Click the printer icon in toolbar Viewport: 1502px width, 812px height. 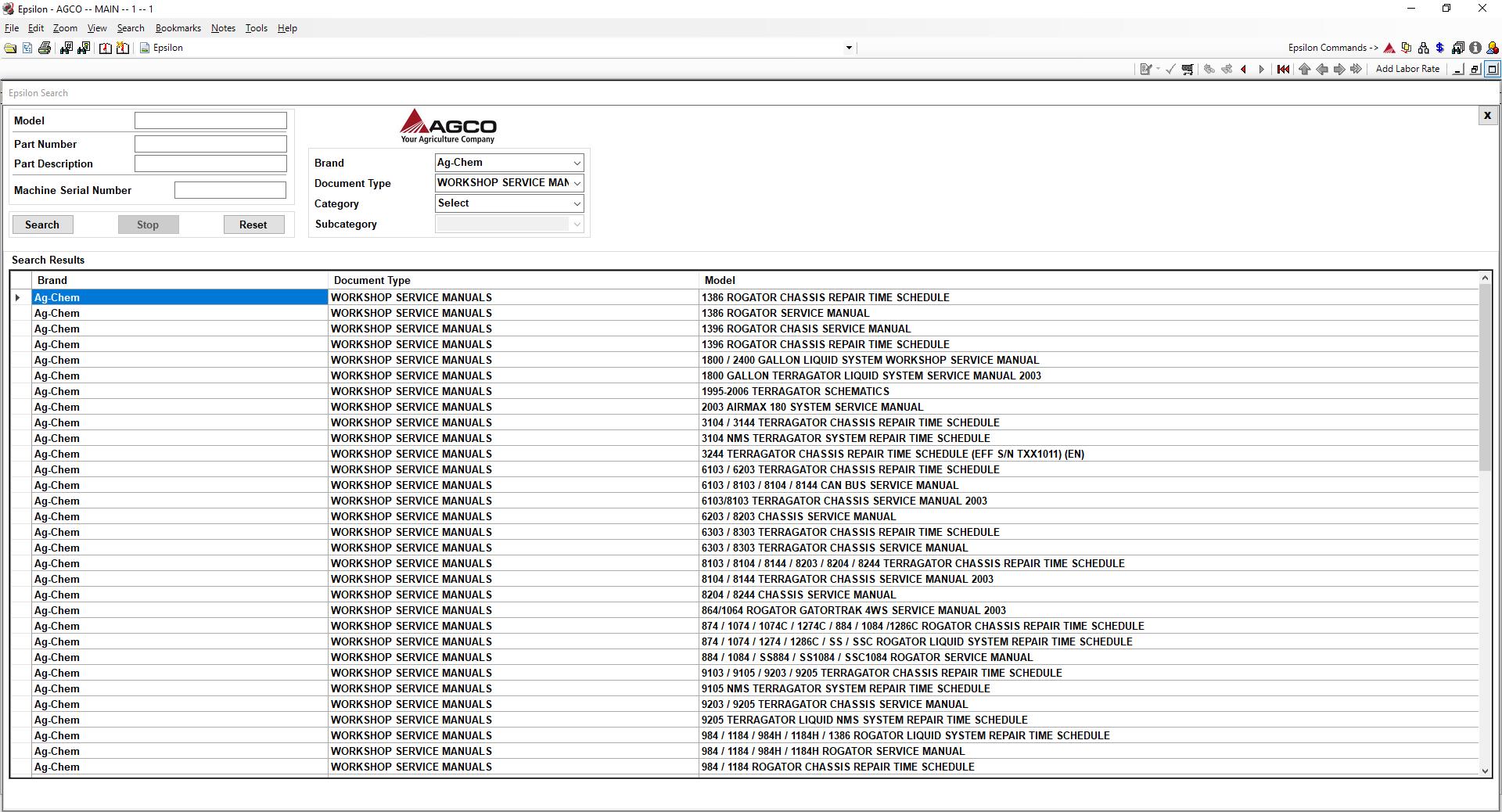coord(45,48)
